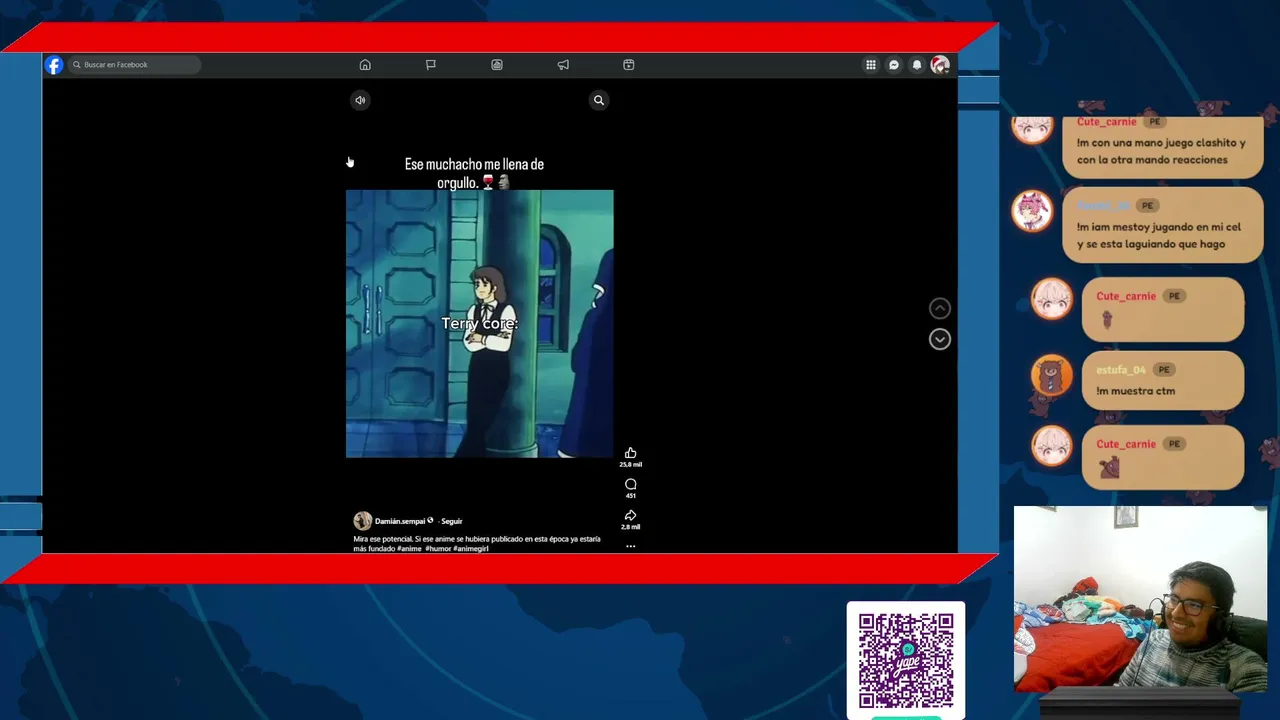Like the reel with the thumbs-up icon
Viewport: 1280px width, 720px height.
click(x=630, y=453)
